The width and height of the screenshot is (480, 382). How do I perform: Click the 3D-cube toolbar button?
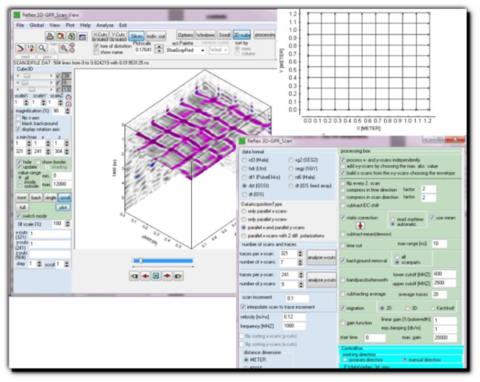(x=242, y=35)
